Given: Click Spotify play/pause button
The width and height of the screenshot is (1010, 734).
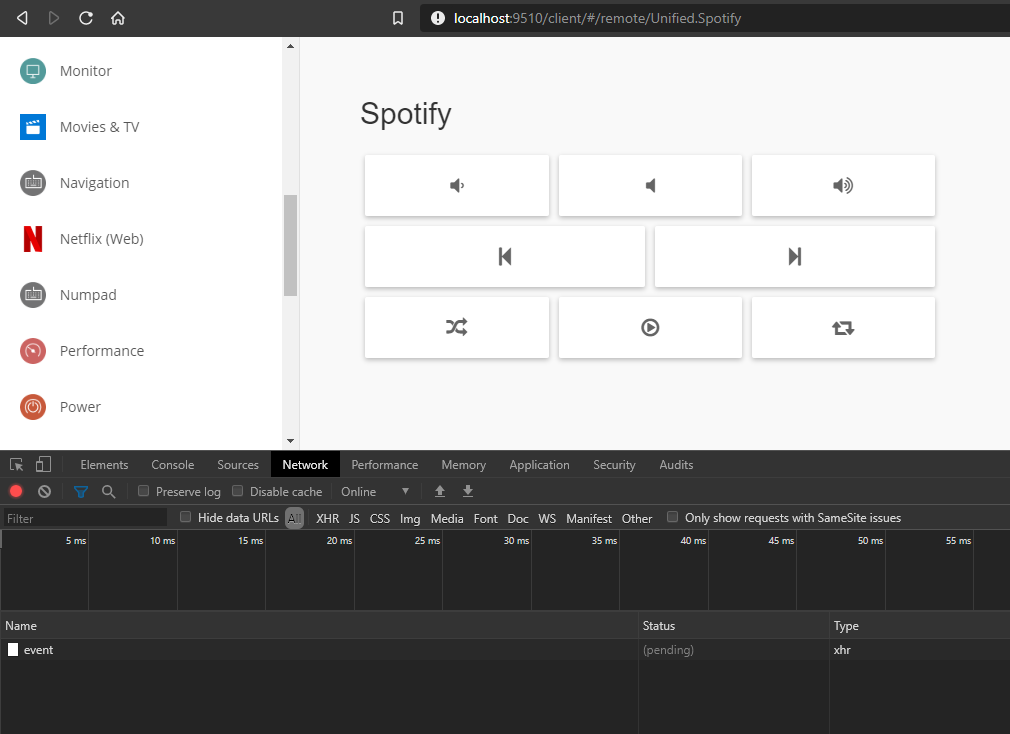Looking at the screenshot, I should pos(650,327).
